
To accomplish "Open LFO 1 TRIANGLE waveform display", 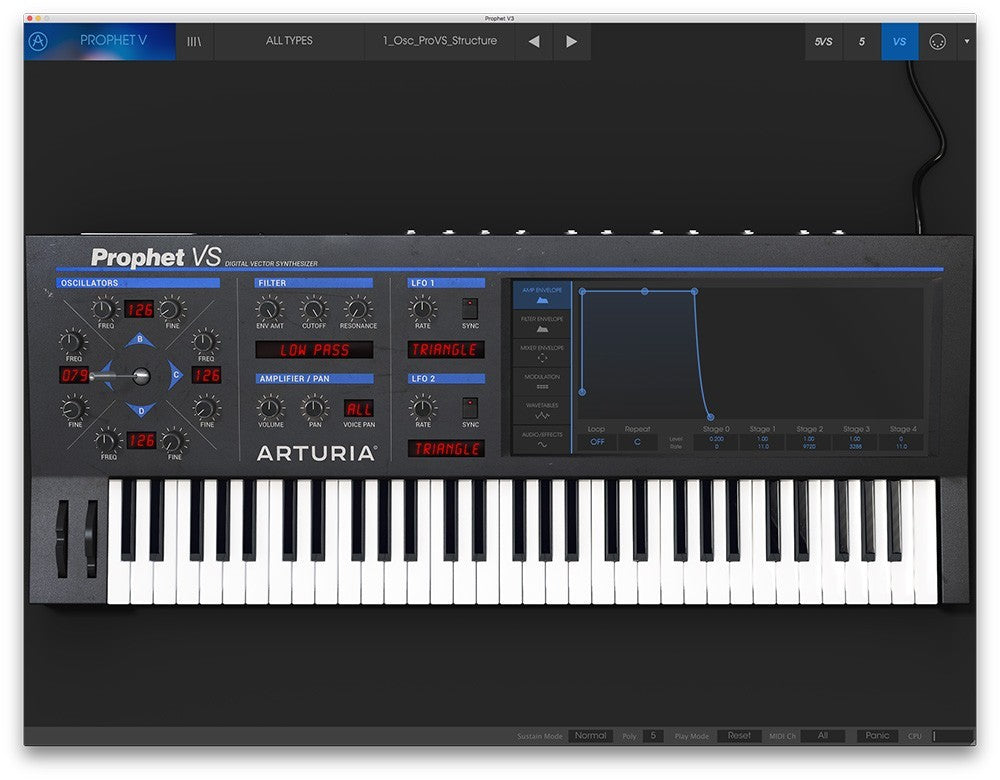I will pyautogui.click(x=446, y=350).
